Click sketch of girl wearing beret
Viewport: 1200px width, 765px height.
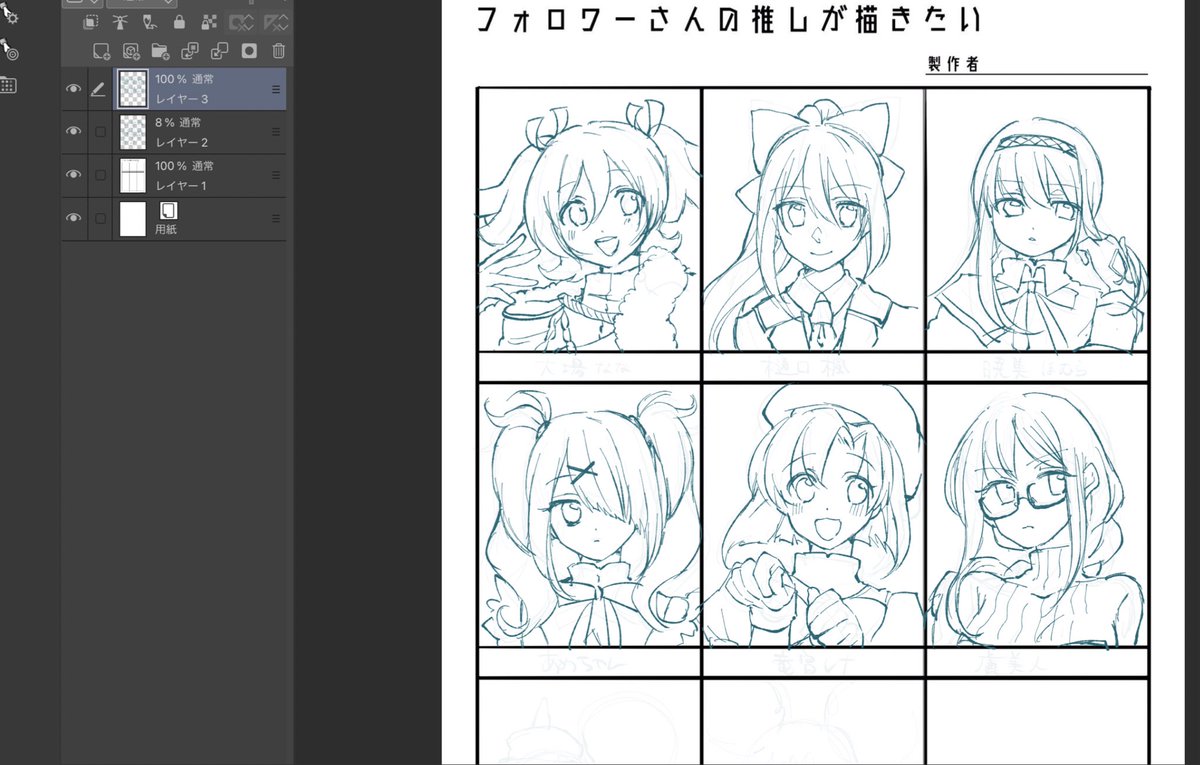pos(813,516)
